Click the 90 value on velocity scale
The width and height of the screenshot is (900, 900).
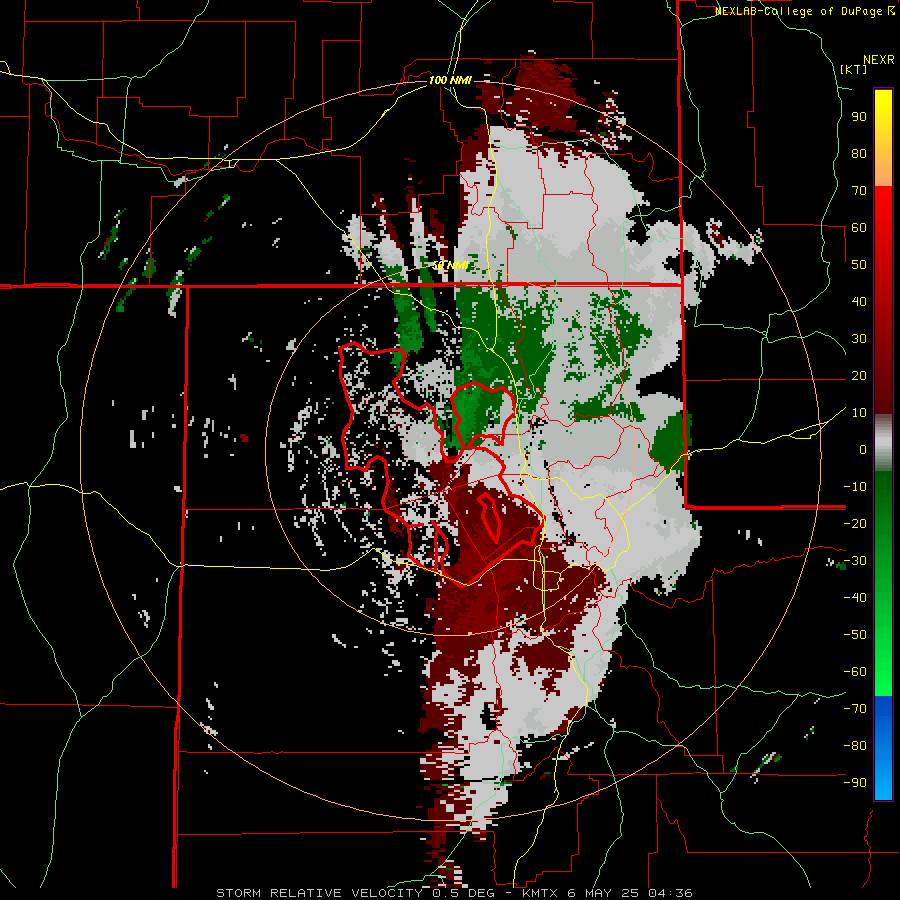click(x=859, y=117)
